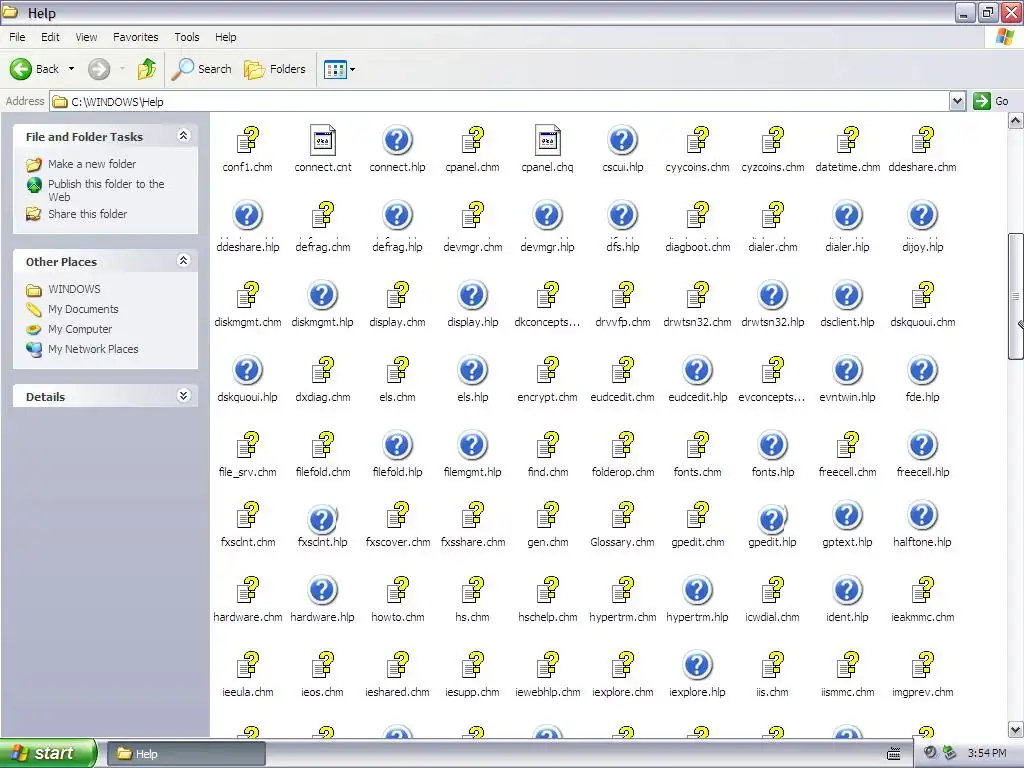
Task: Select the dxdiag.chm file icon
Action: pyautogui.click(x=323, y=370)
